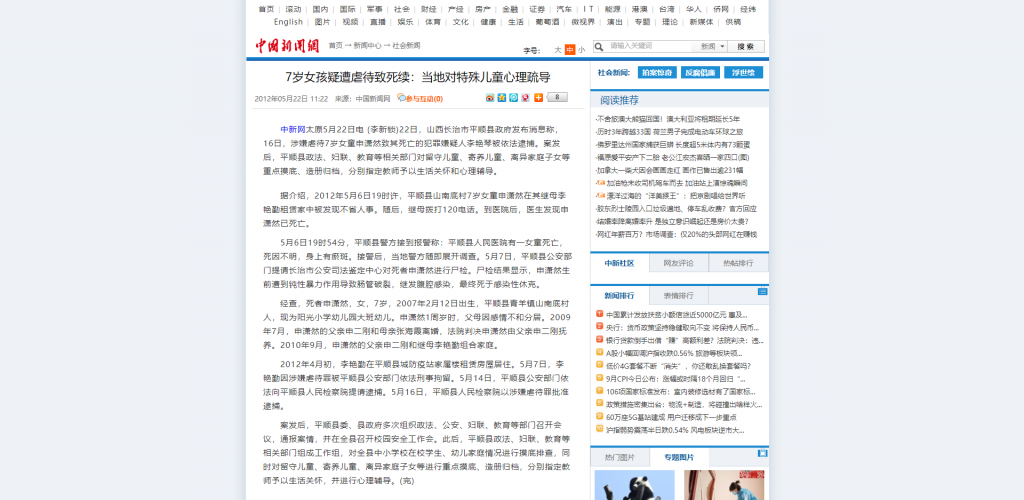The height and width of the screenshot is (500, 1024).
Task: Switch to 表情排行 tab
Action: 679,295
